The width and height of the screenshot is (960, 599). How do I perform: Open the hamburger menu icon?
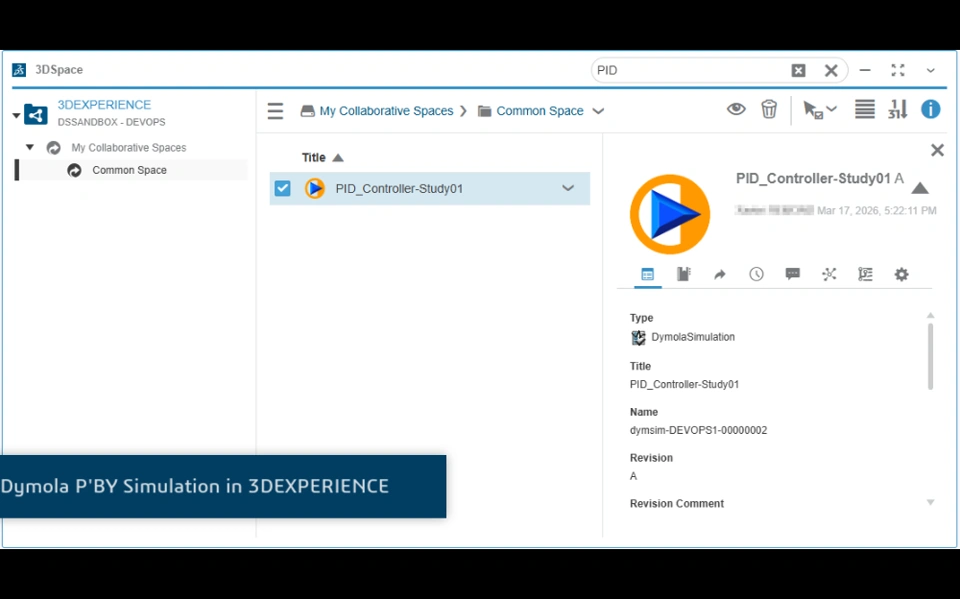click(x=276, y=111)
